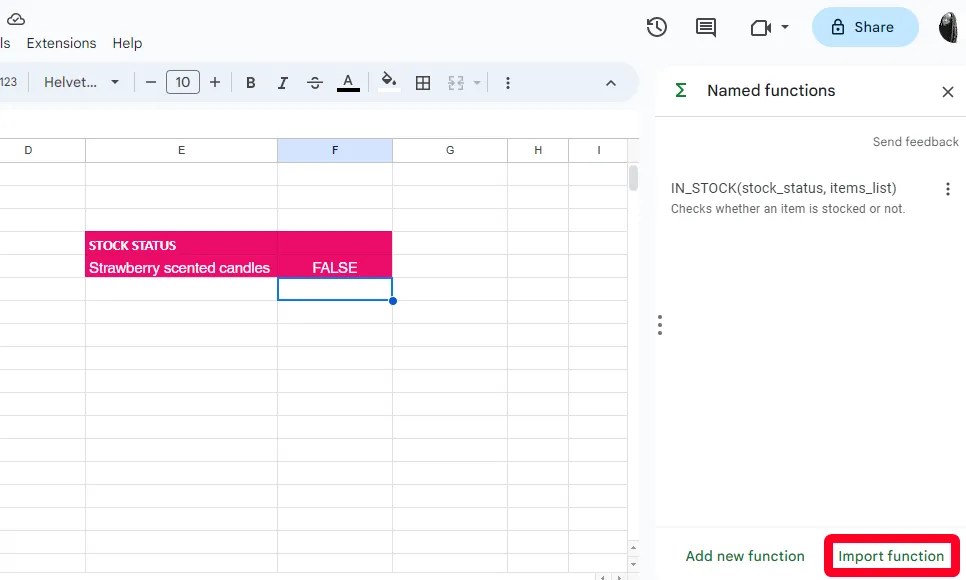Viewport: 966px width, 580px height.
Task: Open the Extensions menu
Action: [x=61, y=43]
